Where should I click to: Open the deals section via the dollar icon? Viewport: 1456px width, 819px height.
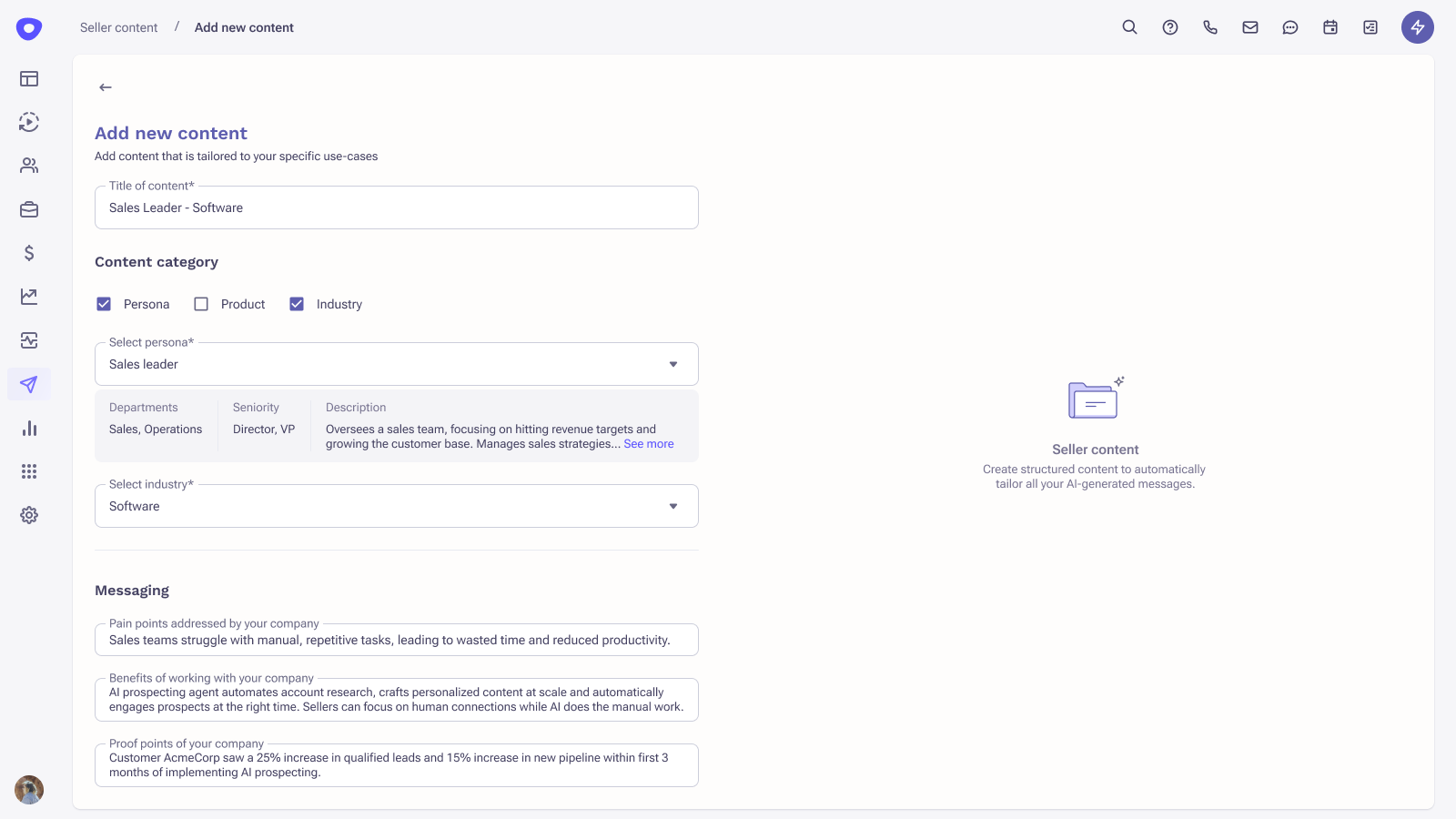pos(29,253)
